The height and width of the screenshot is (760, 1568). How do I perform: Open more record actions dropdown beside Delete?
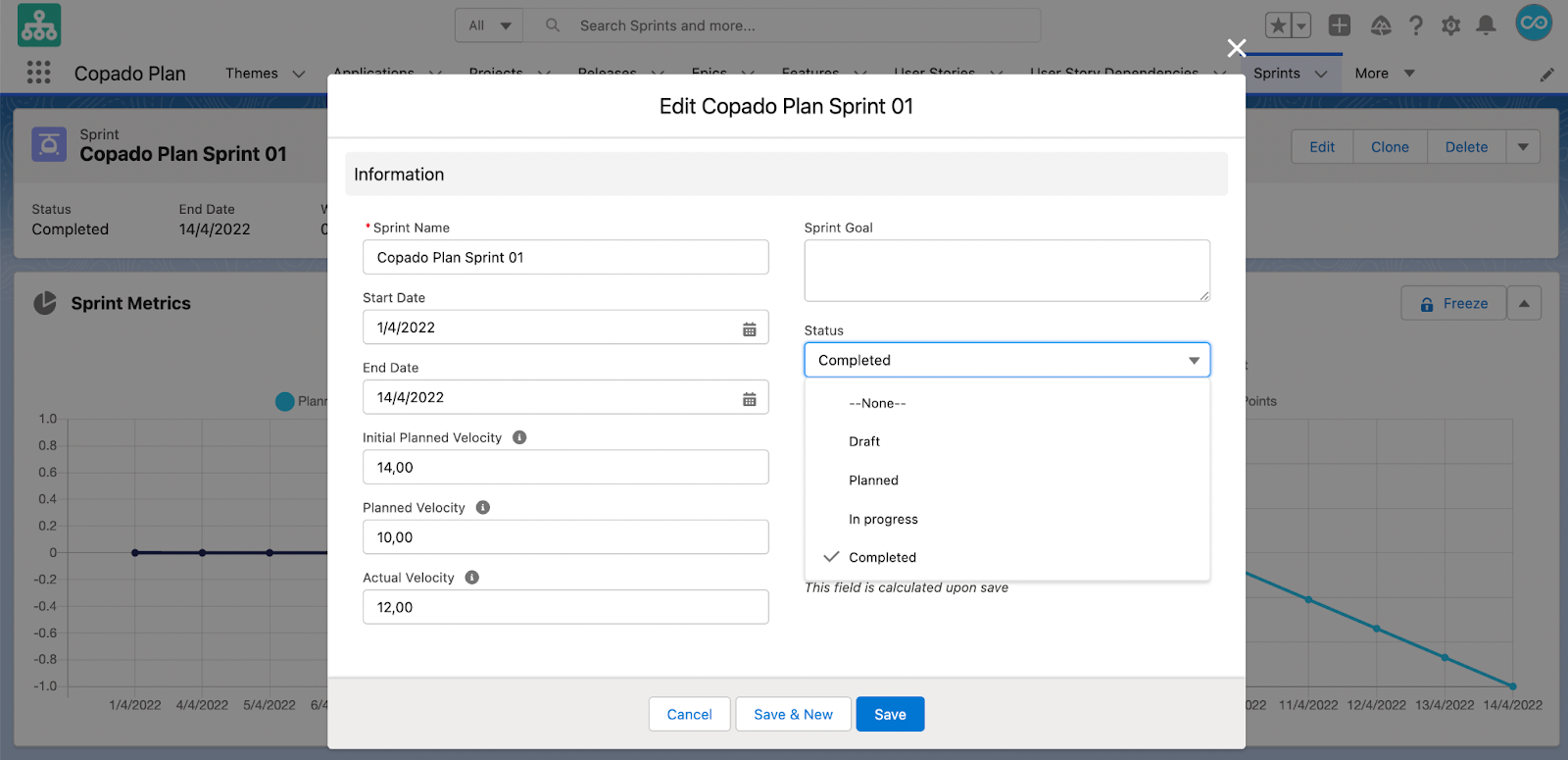[1523, 147]
